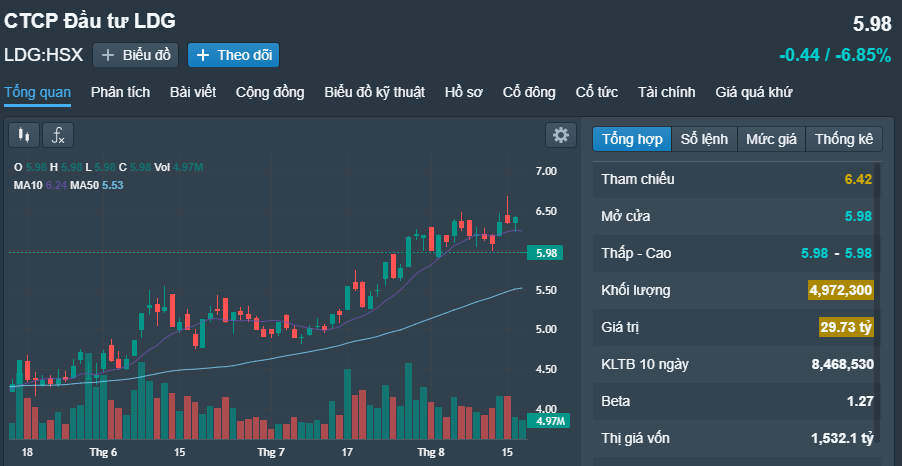
Task: Click the Theo dõi follow button
Action: (234, 55)
